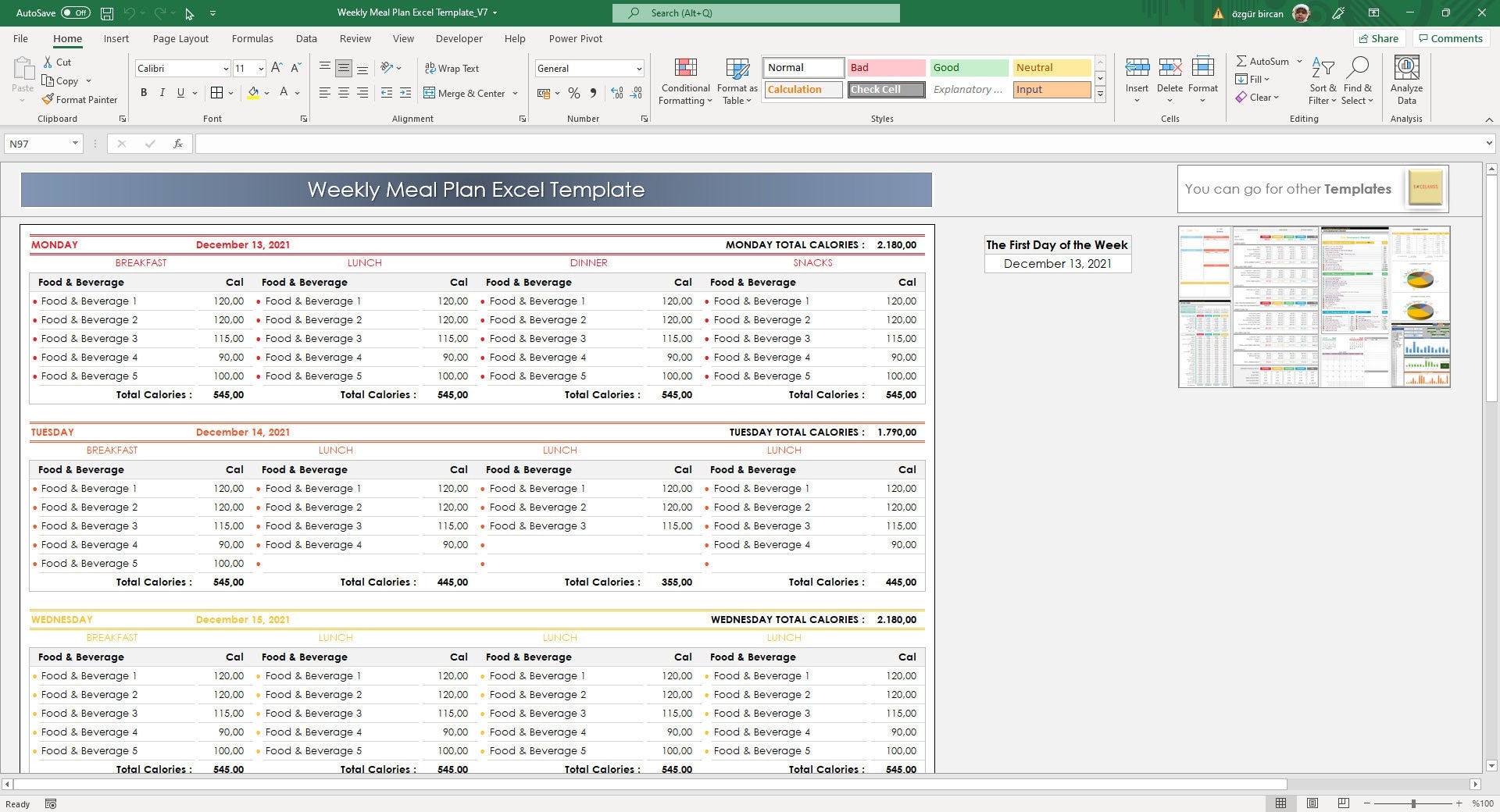
Task: Click Increase Indent icon
Action: pos(405,93)
